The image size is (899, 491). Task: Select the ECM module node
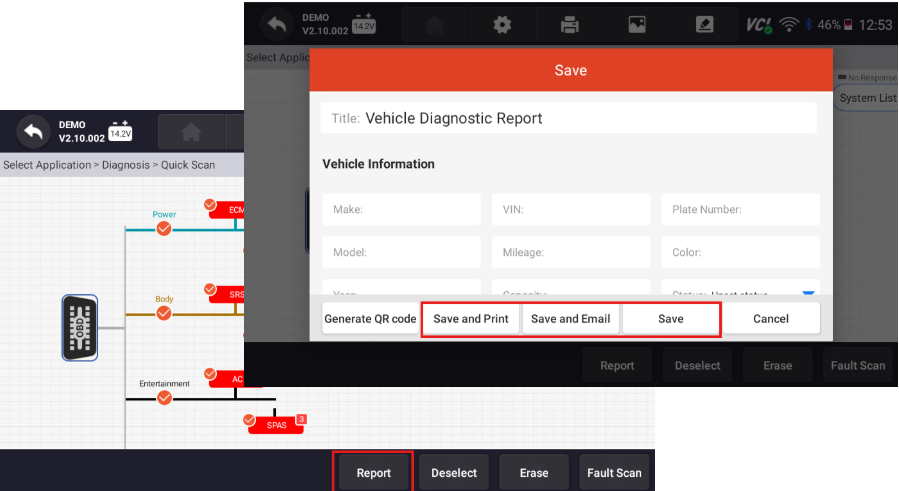pyautogui.click(x=229, y=210)
